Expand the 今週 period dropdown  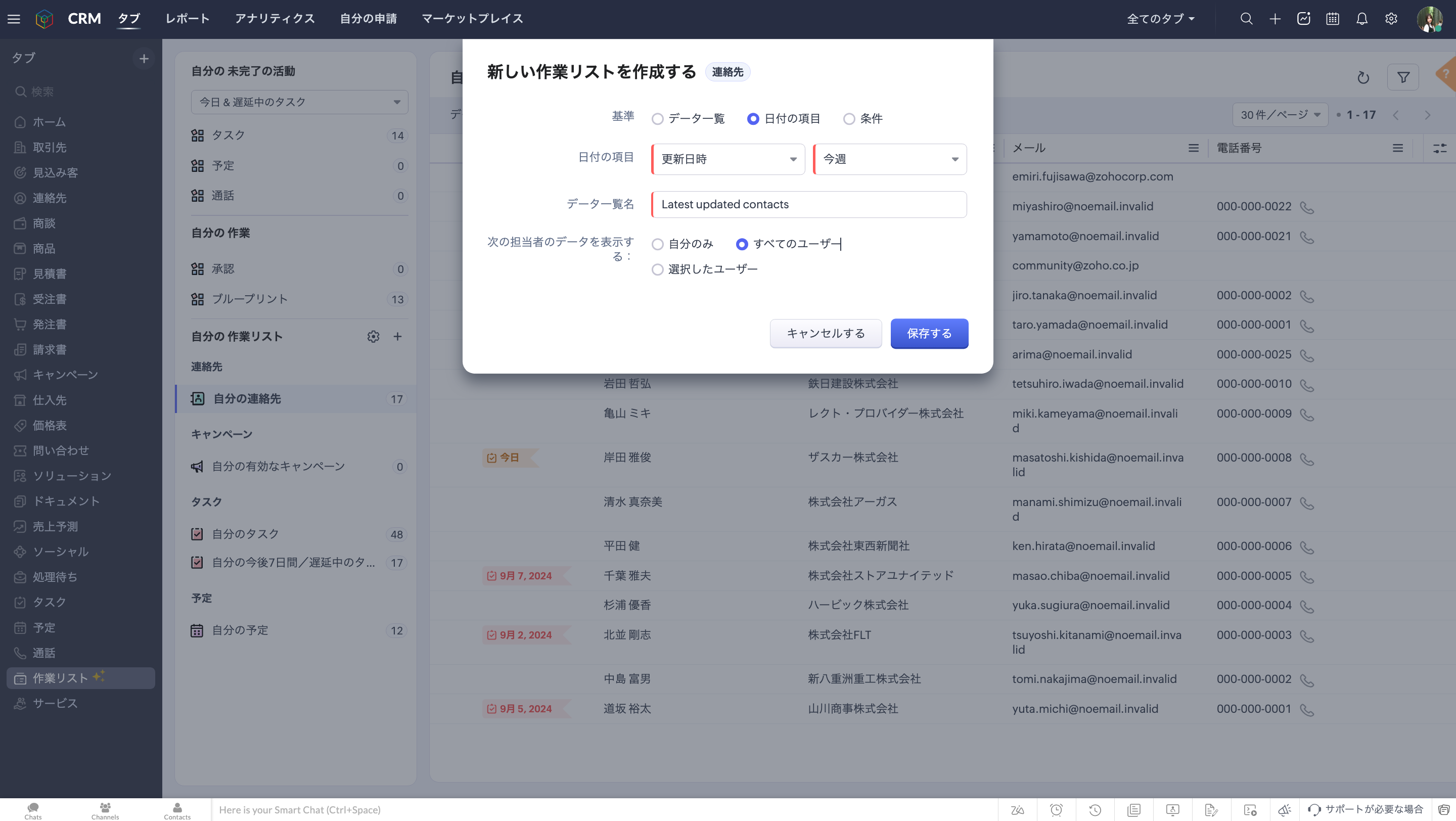coord(890,159)
